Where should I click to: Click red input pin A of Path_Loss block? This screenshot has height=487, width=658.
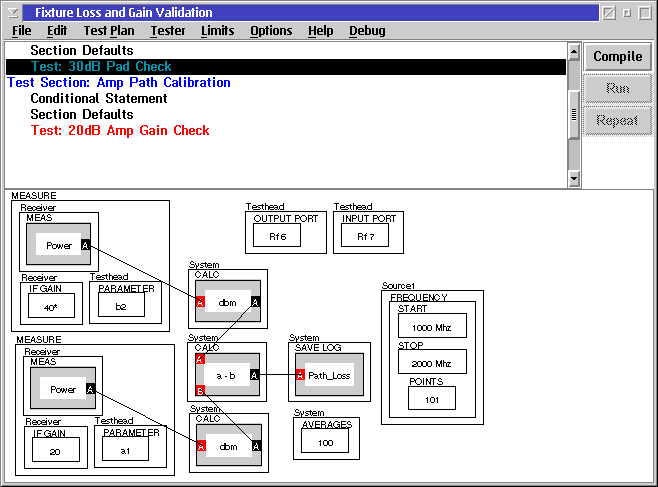tap(300, 375)
